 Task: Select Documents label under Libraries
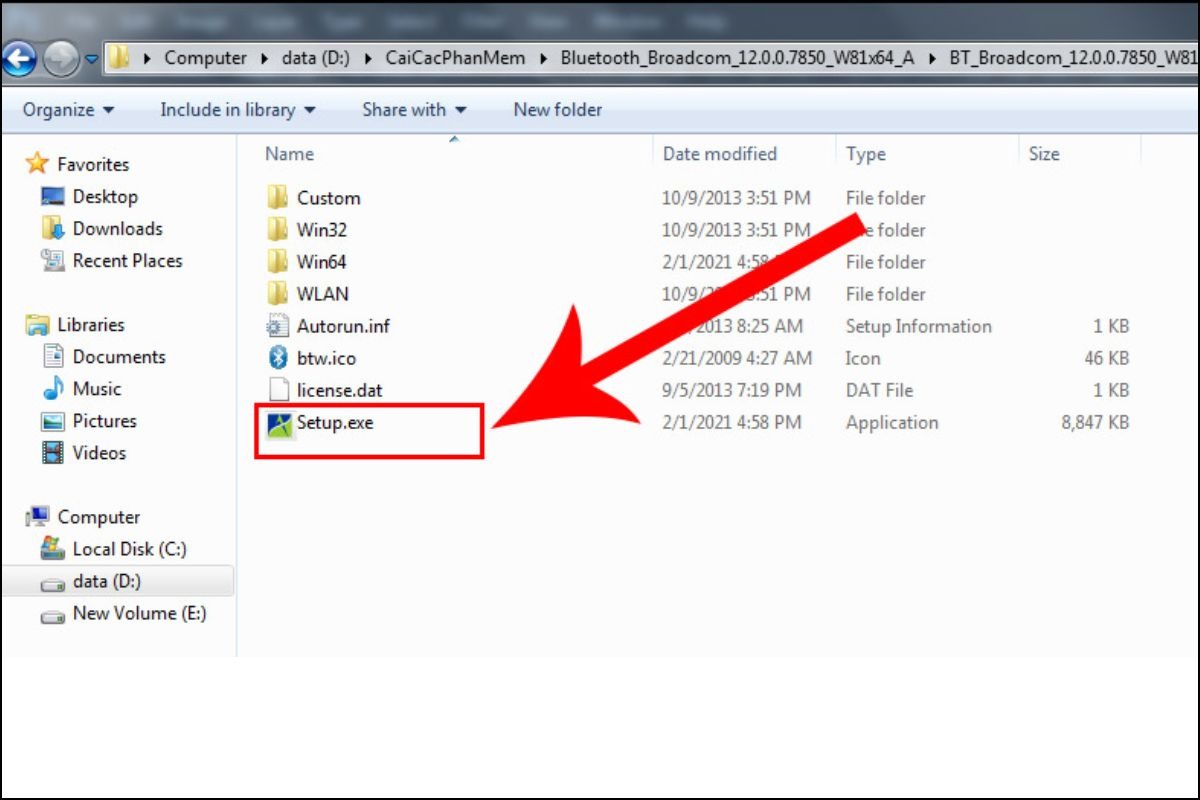tap(119, 356)
